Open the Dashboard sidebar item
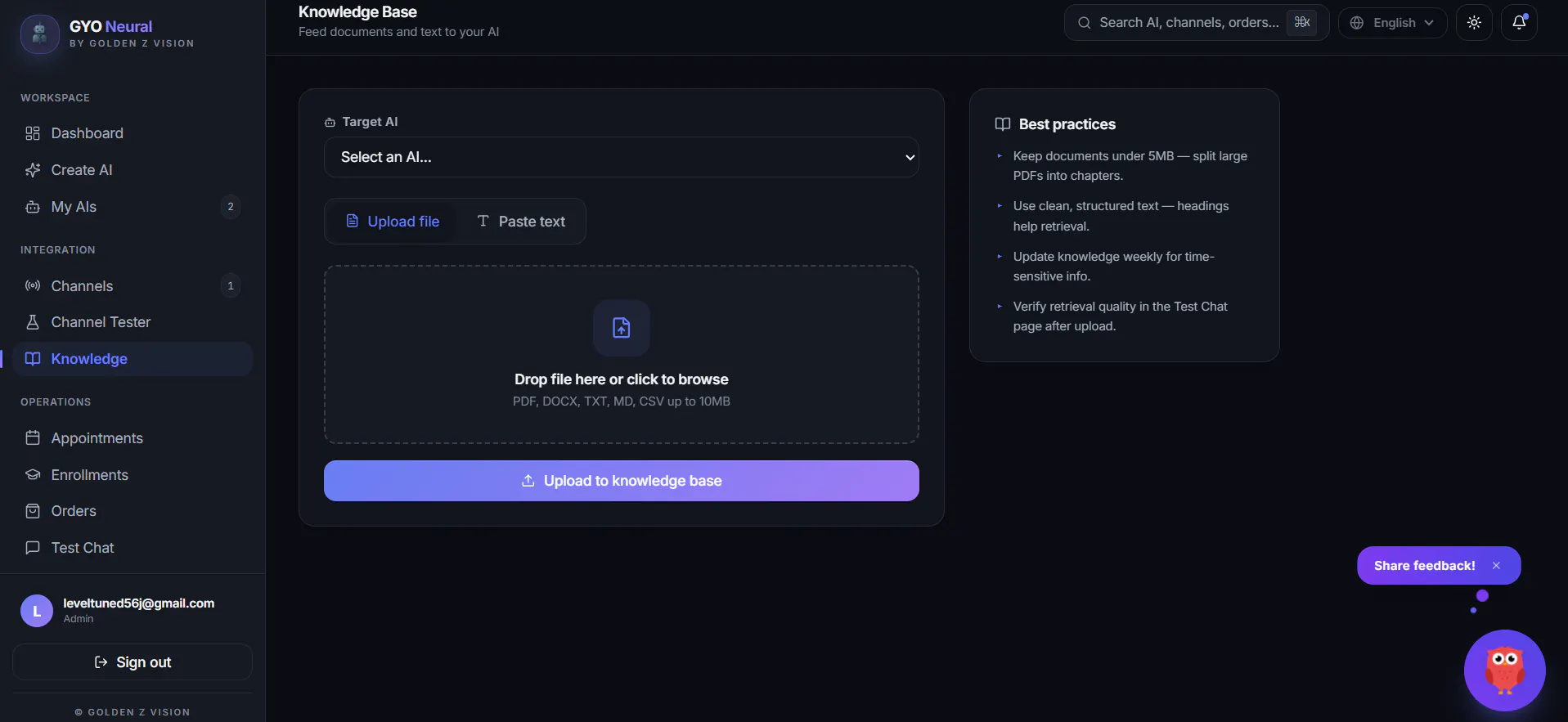The width and height of the screenshot is (1568, 722). (133, 133)
